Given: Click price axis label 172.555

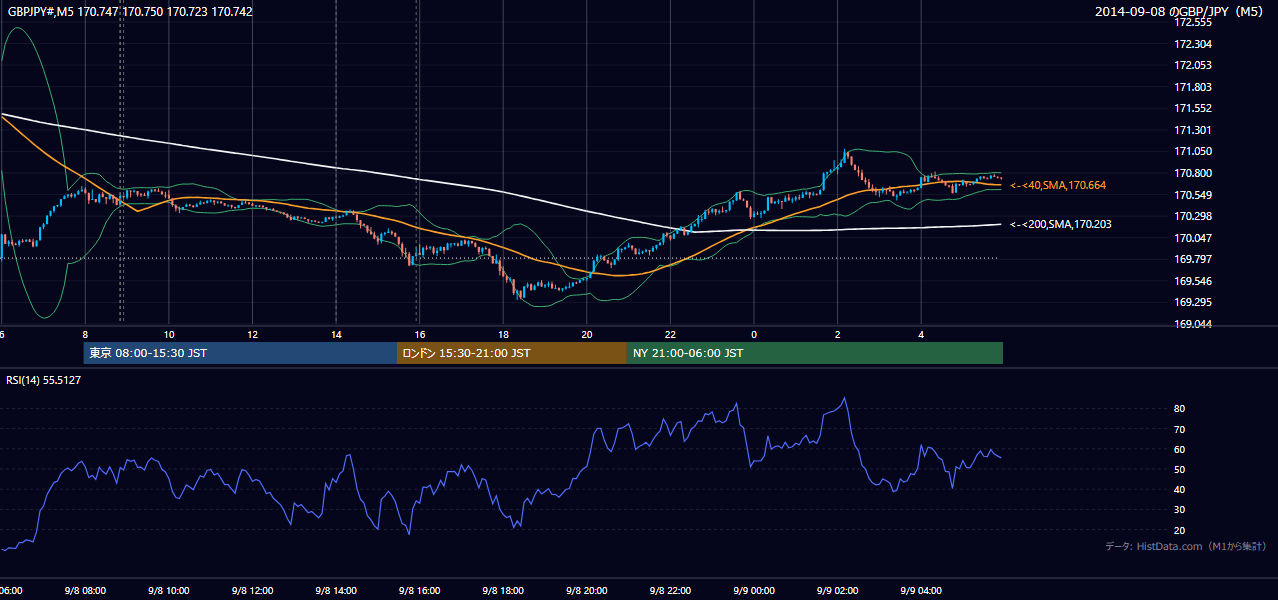Looking at the screenshot, I should tap(1193, 22).
